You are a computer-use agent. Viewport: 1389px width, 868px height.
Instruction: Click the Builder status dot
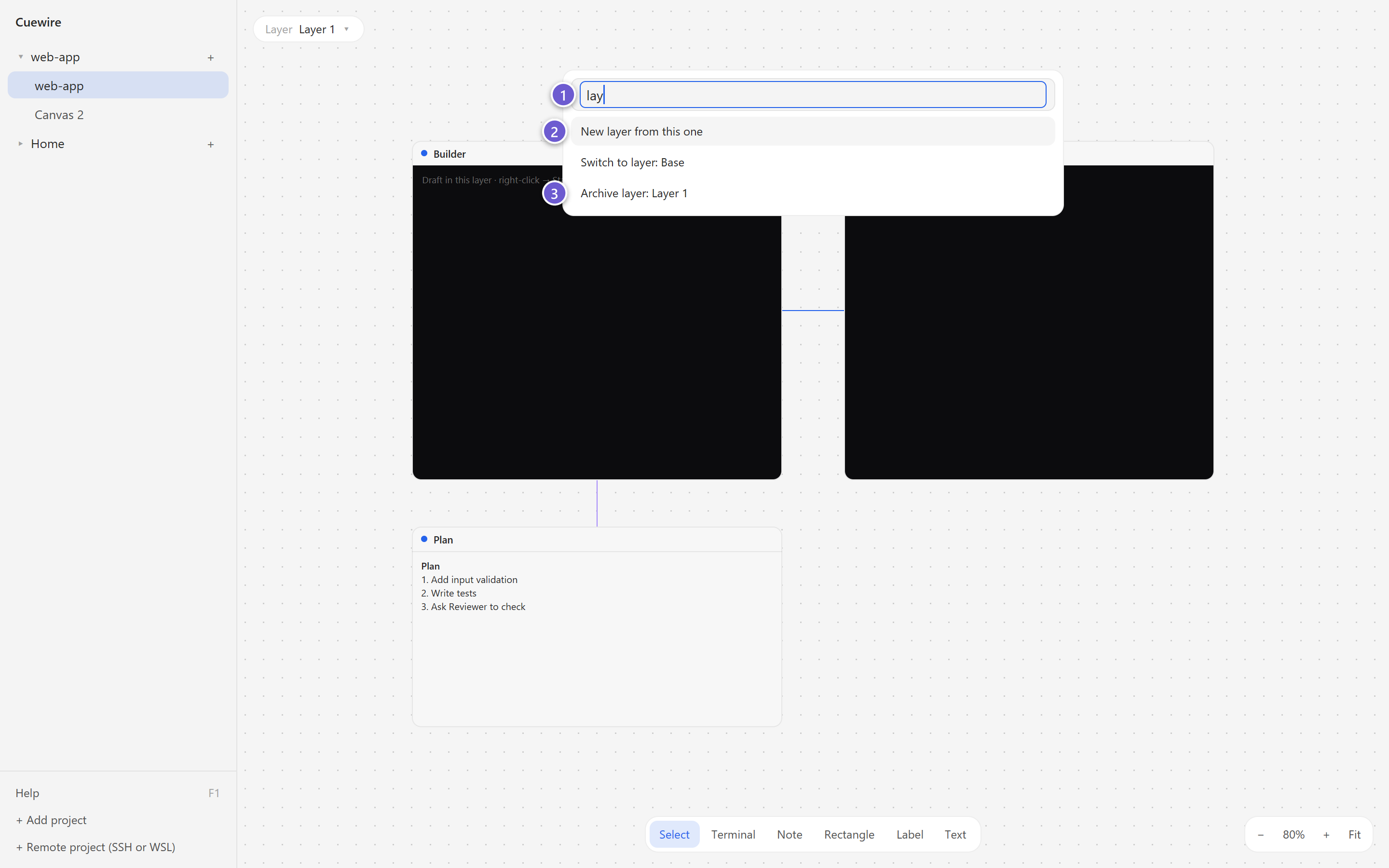tap(424, 153)
